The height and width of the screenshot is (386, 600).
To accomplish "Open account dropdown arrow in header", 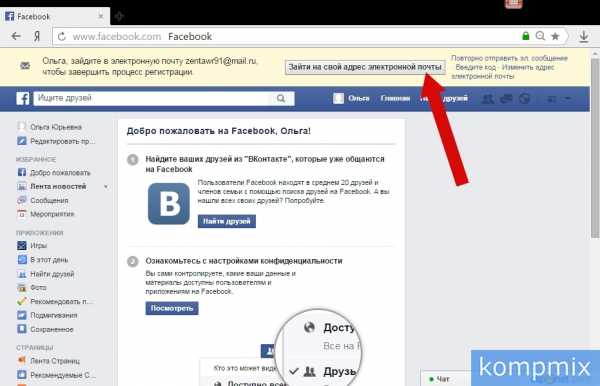I will pos(568,99).
